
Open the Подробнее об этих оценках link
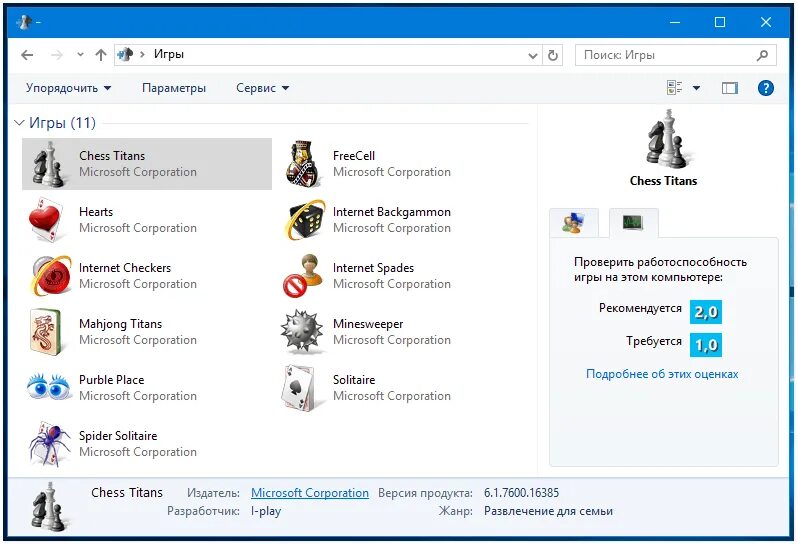pyautogui.click(x=662, y=374)
